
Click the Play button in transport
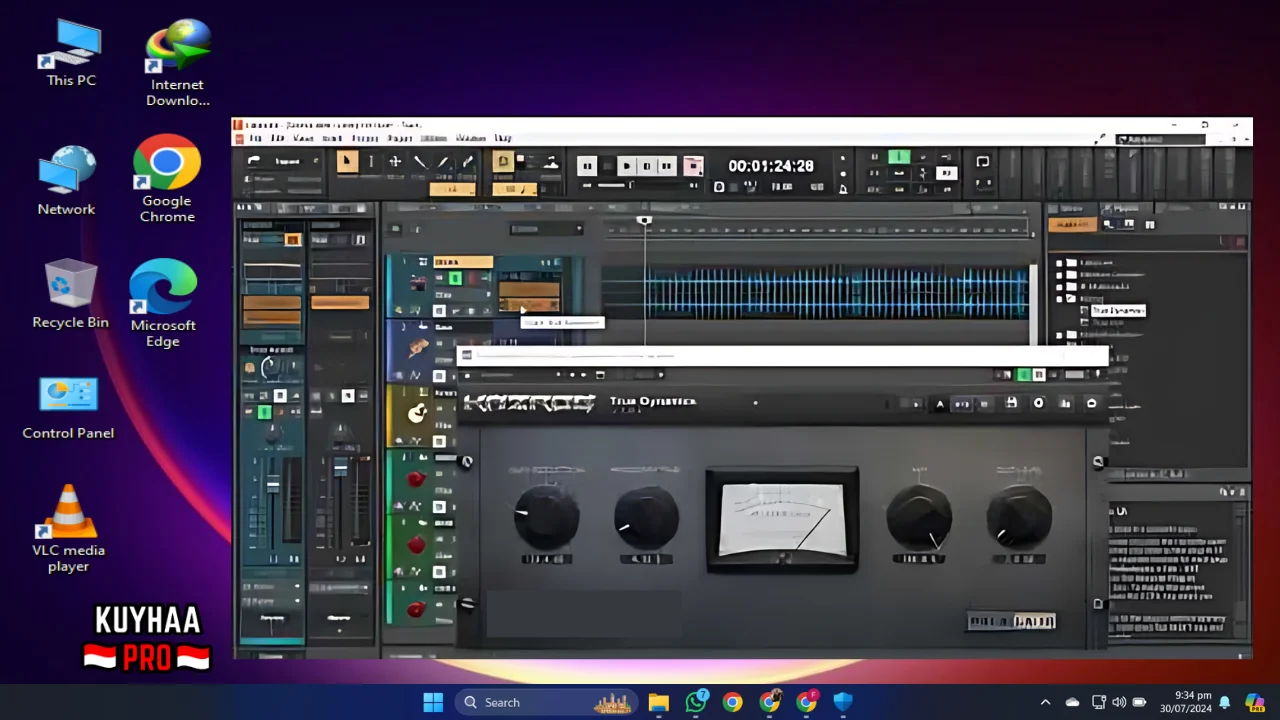coord(626,166)
